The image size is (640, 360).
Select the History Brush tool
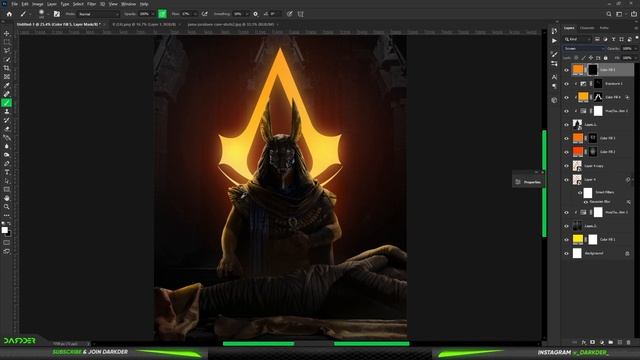point(7,120)
